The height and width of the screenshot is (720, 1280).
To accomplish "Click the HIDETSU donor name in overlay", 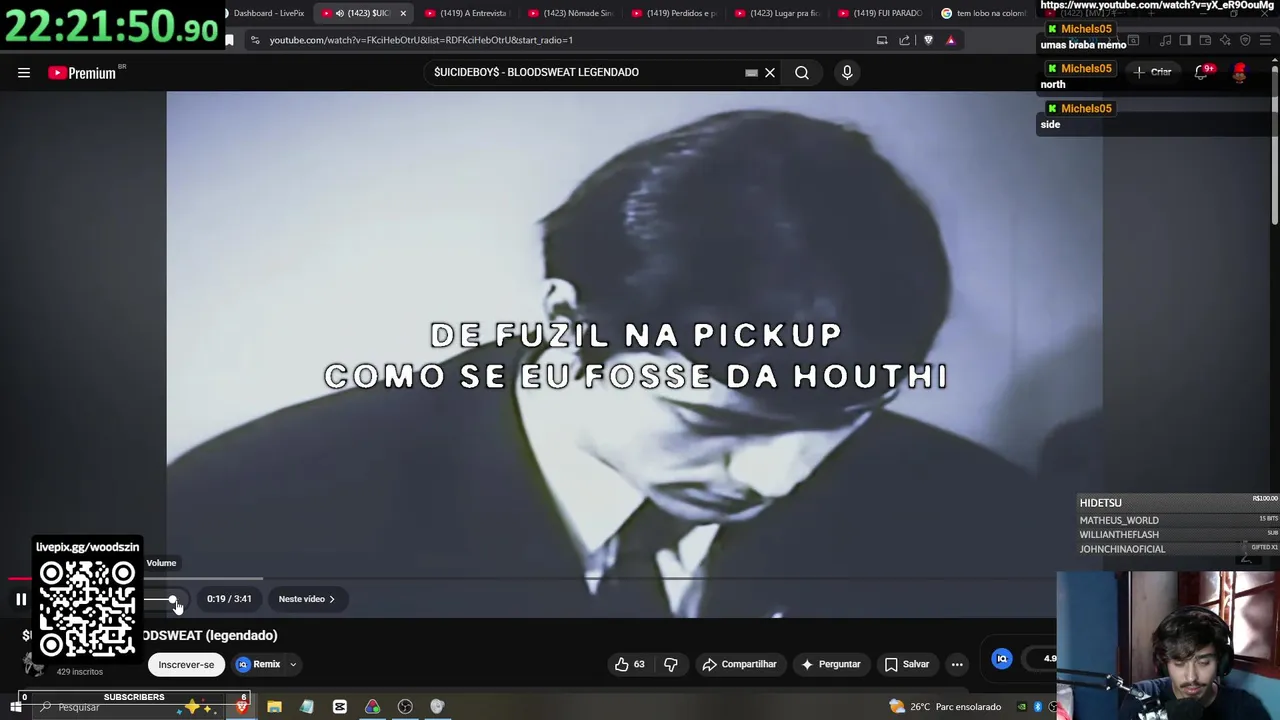I will (1100, 503).
